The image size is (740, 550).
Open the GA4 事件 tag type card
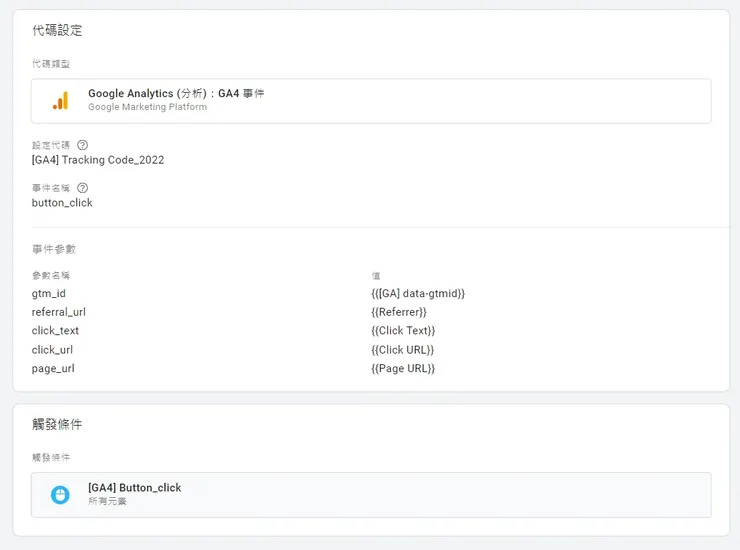point(371,101)
